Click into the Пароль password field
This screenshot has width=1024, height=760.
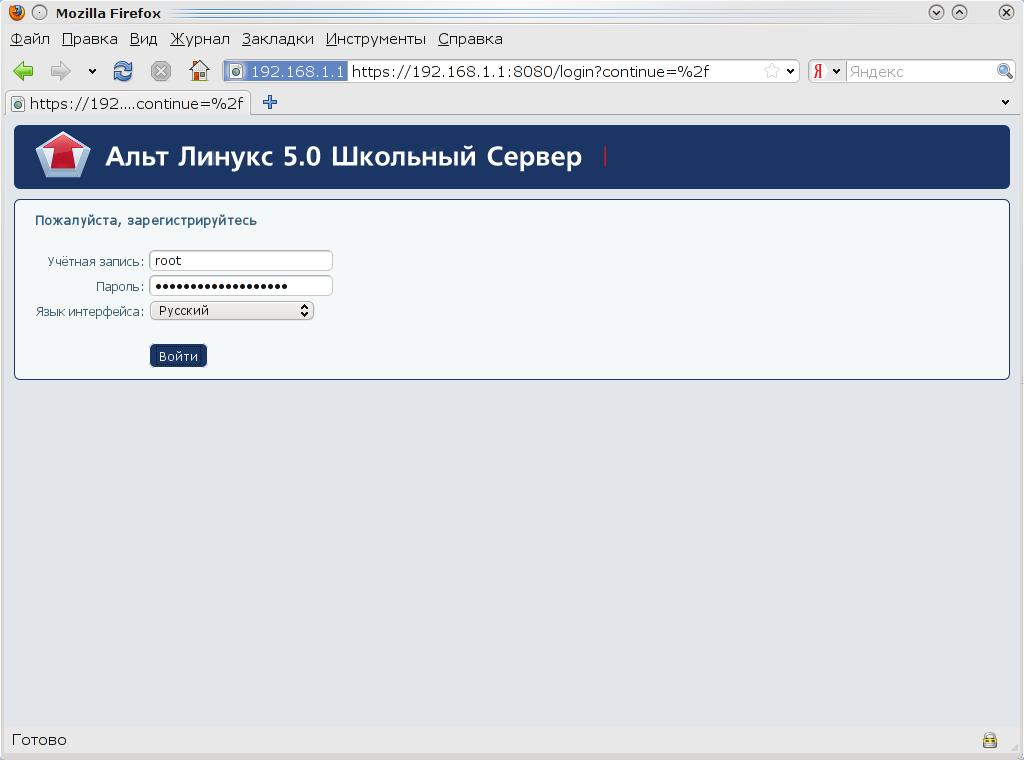(x=241, y=286)
